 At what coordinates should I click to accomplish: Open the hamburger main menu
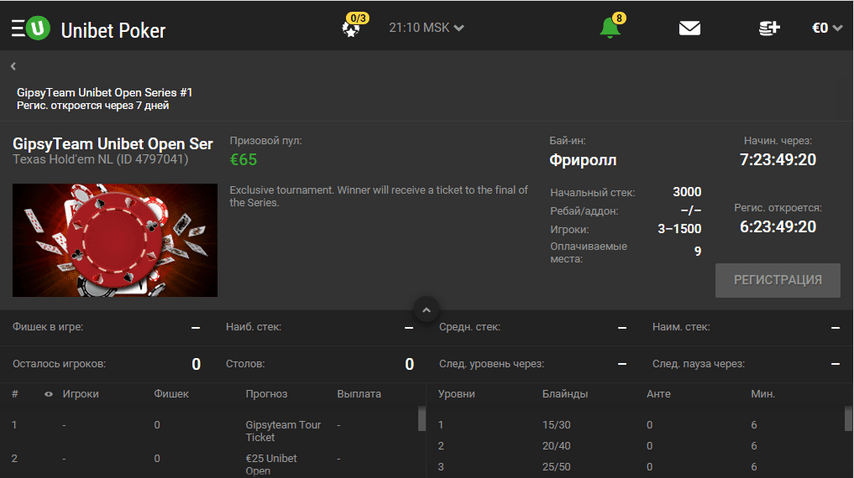pos(18,28)
